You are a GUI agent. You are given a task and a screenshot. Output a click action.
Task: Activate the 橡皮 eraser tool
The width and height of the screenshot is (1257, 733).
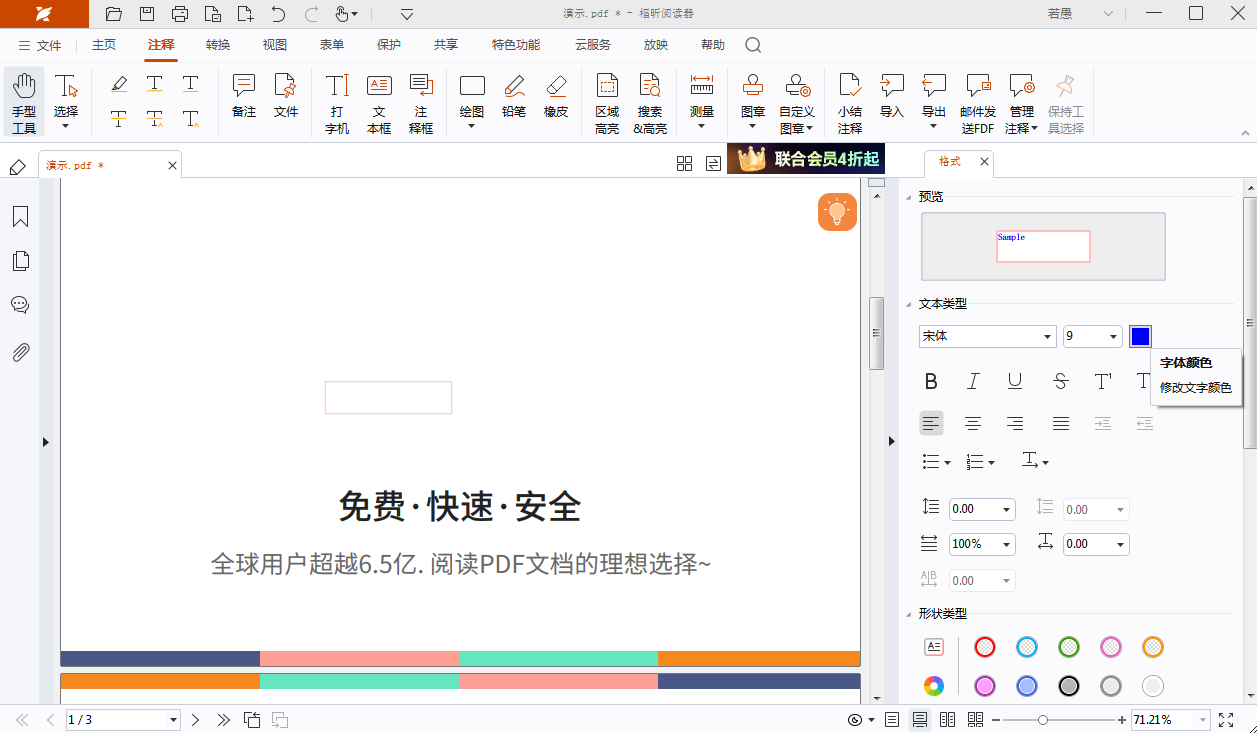[556, 100]
